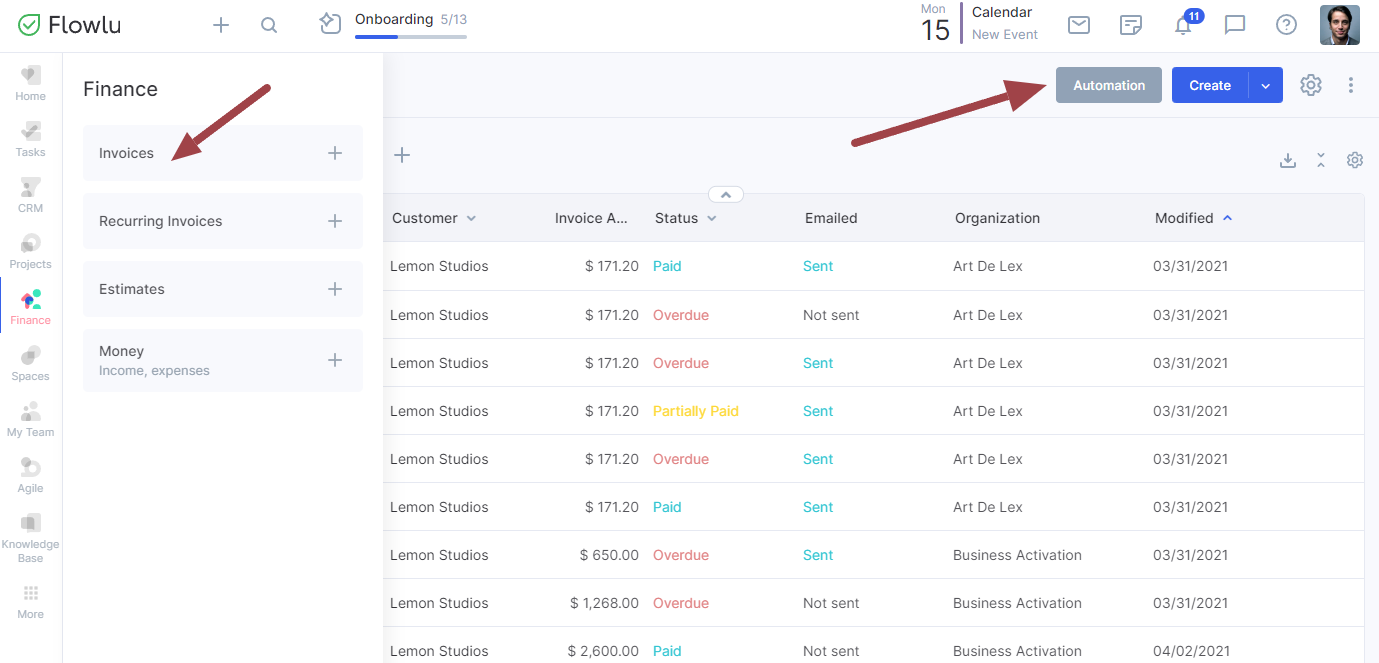Expand the Create button dropdown arrow
The height and width of the screenshot is (663, 1379).
(1266, 85)
